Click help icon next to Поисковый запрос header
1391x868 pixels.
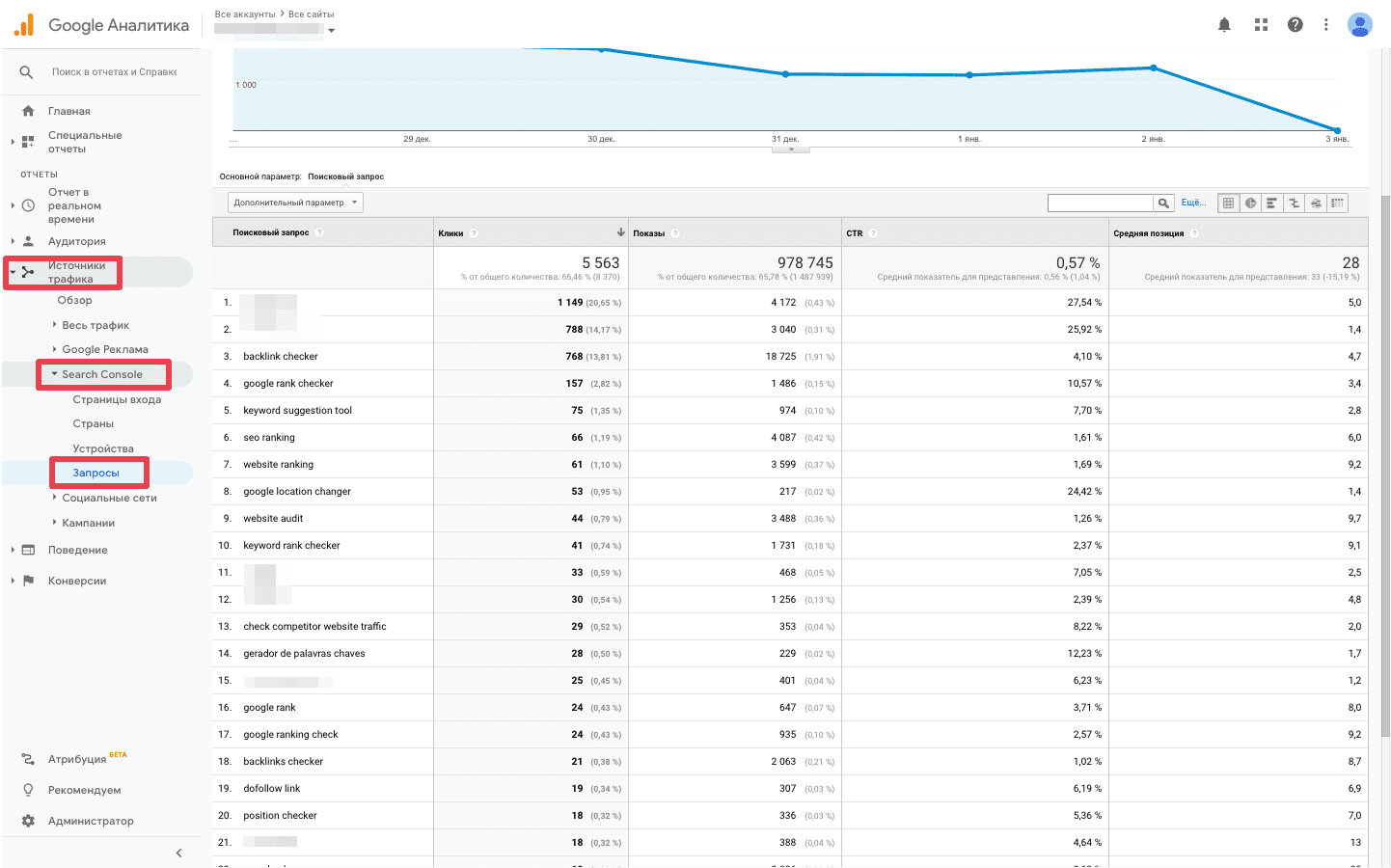click(319, 232)
